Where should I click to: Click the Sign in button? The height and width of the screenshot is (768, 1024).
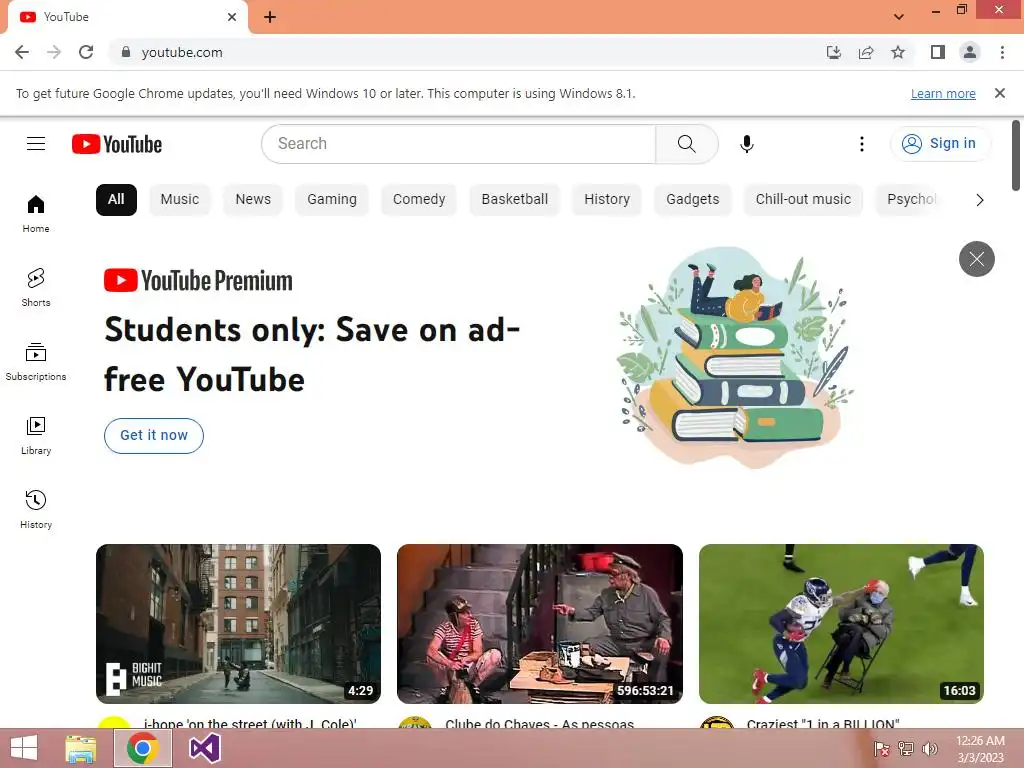pyautogui.click(x=940, y=144)
